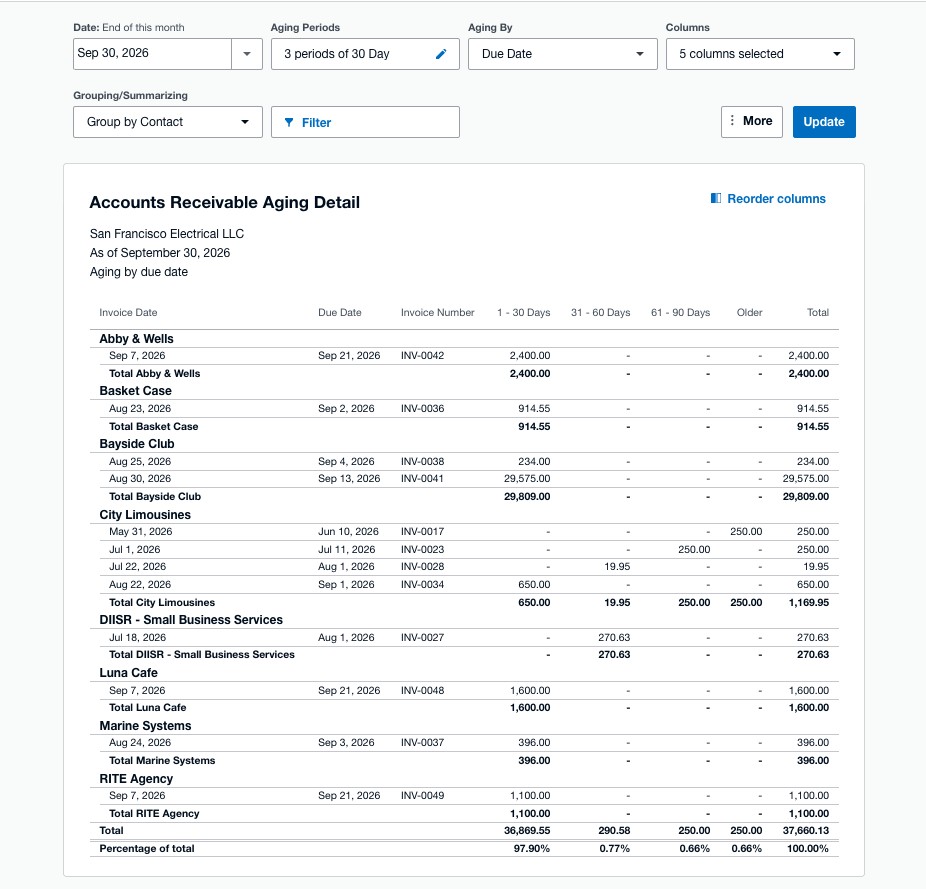Click invoice number INV-0038
This screenshot has height=889, width=926.
422,461
